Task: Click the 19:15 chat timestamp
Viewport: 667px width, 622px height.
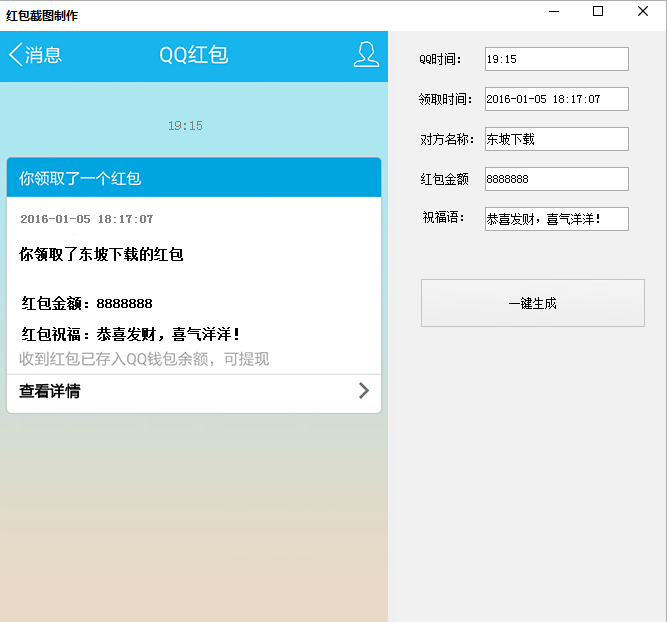Action: tap(185, 126)
